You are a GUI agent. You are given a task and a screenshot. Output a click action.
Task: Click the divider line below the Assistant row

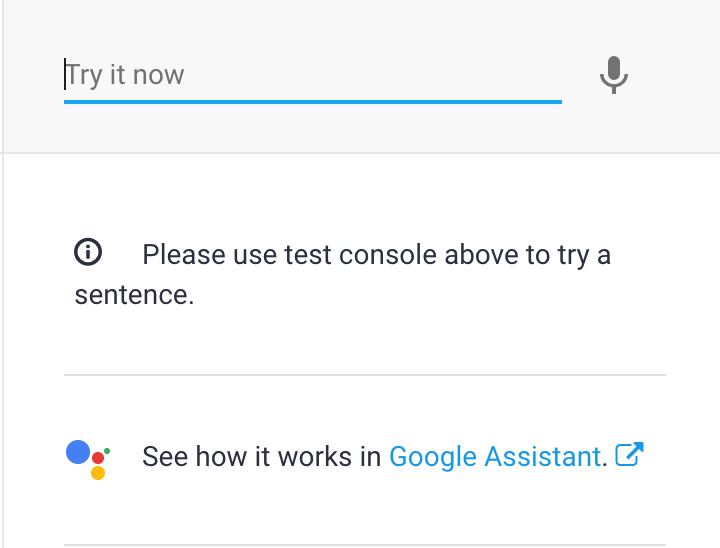click(364, 545)
